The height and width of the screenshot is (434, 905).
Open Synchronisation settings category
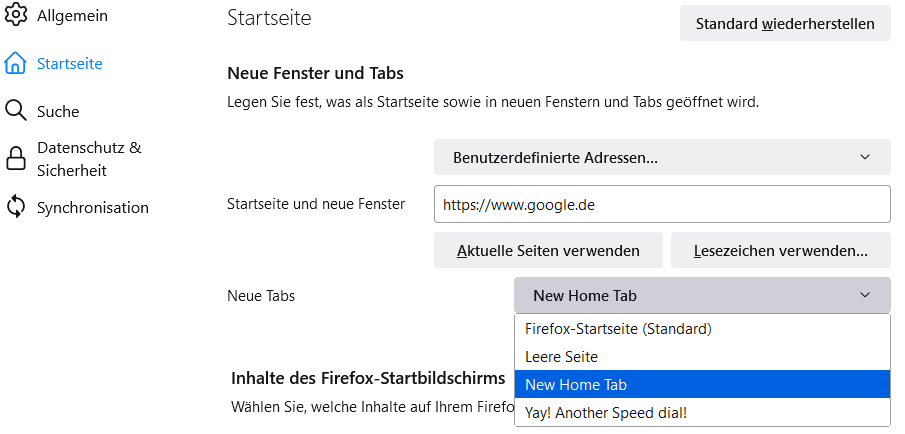pyautogui.click(x=92, y=208)
